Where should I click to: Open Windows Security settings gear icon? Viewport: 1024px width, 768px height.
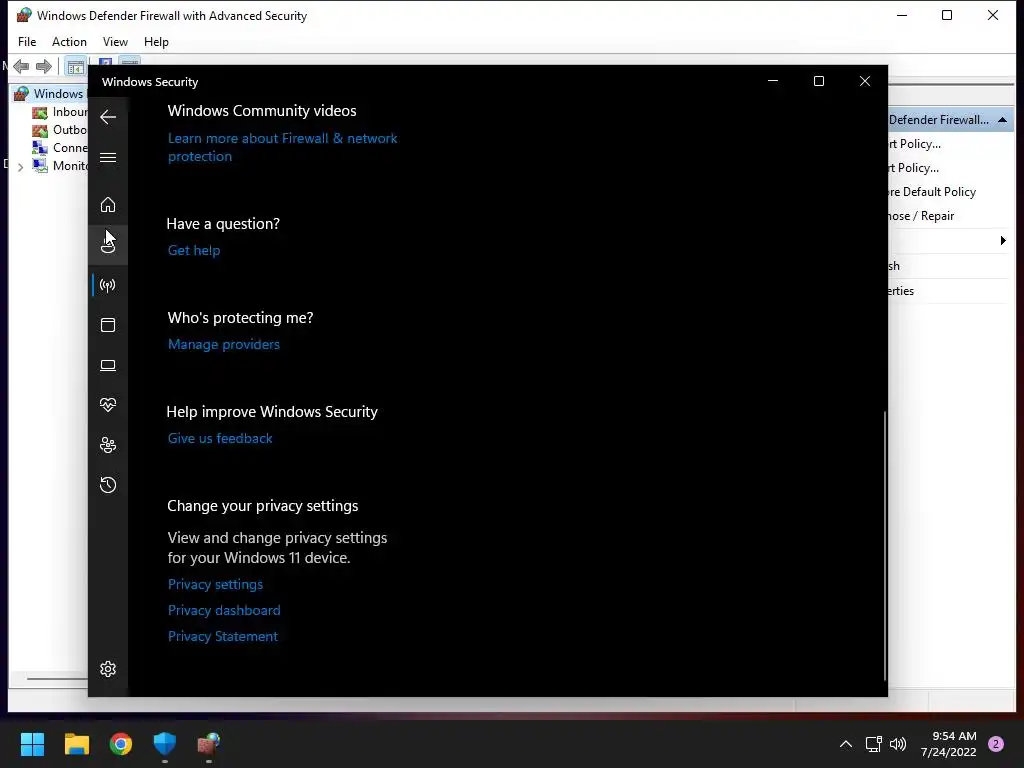pos(108,669)
